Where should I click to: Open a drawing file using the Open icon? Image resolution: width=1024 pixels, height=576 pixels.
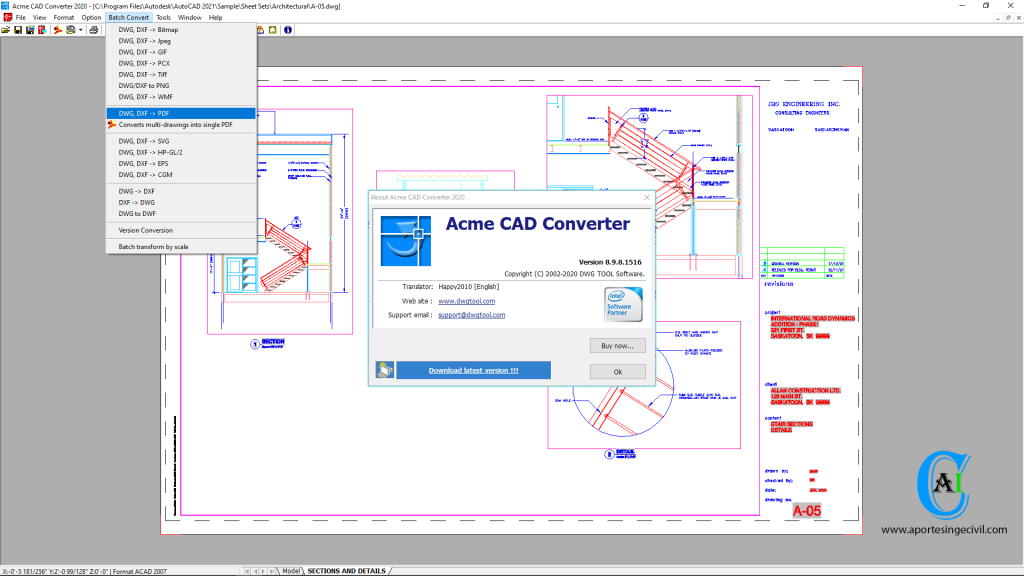(x=8, y=30)
